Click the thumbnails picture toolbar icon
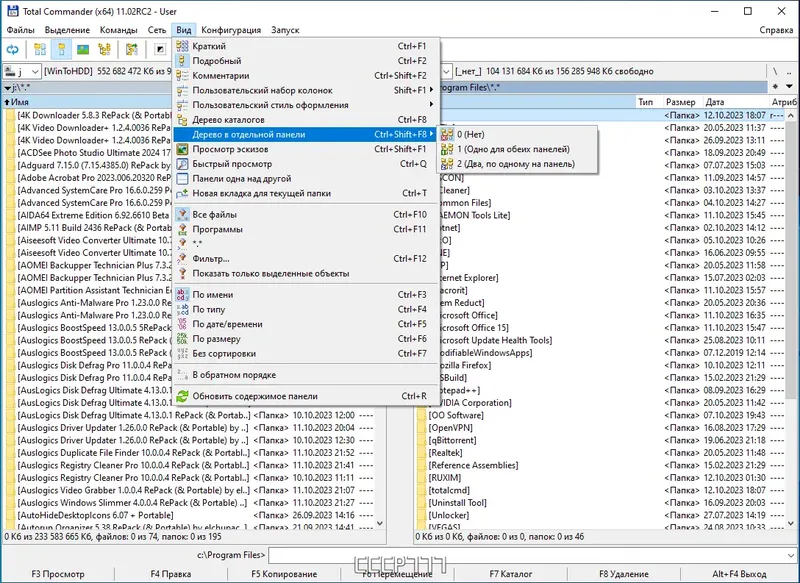 83,49
